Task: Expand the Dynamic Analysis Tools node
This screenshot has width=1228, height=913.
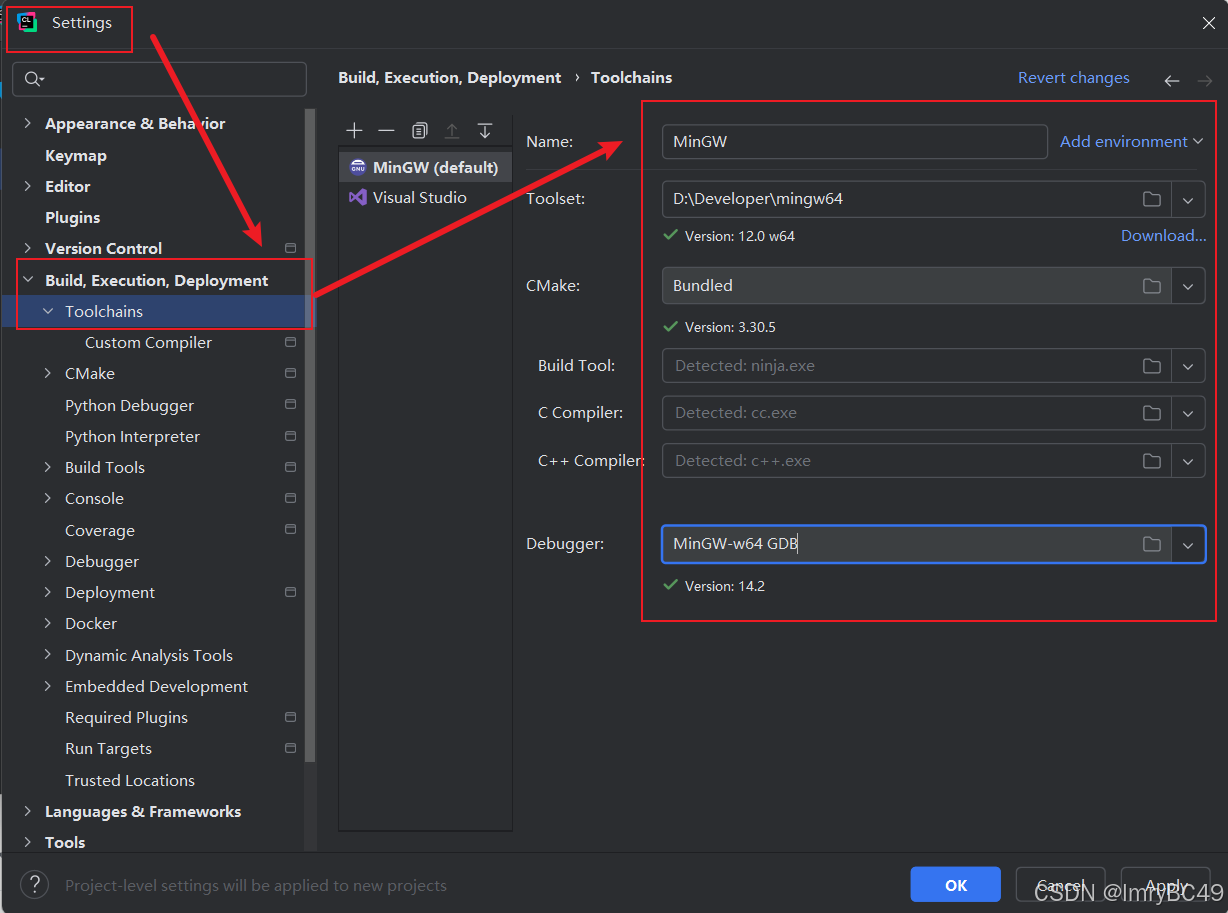Action: [48, 655]
